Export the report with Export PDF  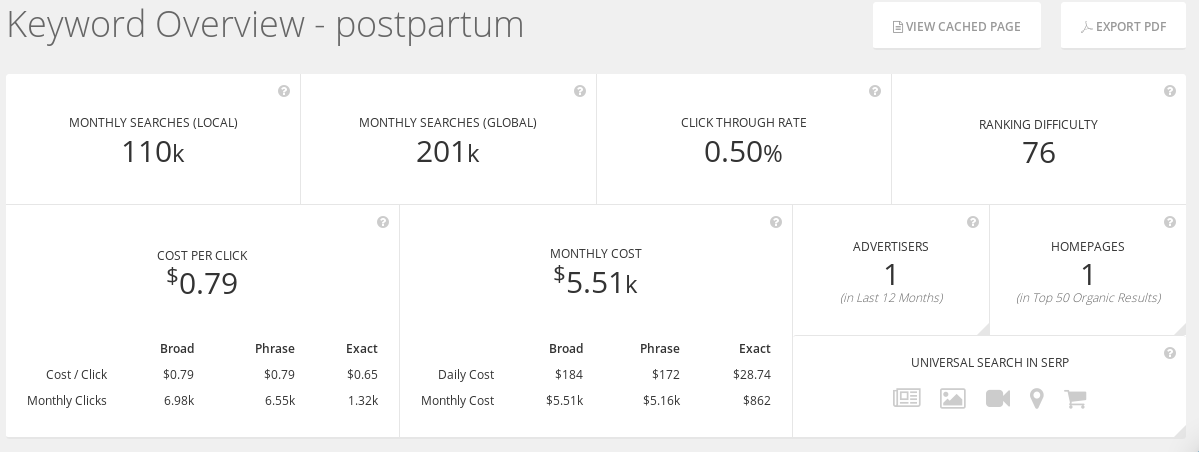pos(1123,26)
